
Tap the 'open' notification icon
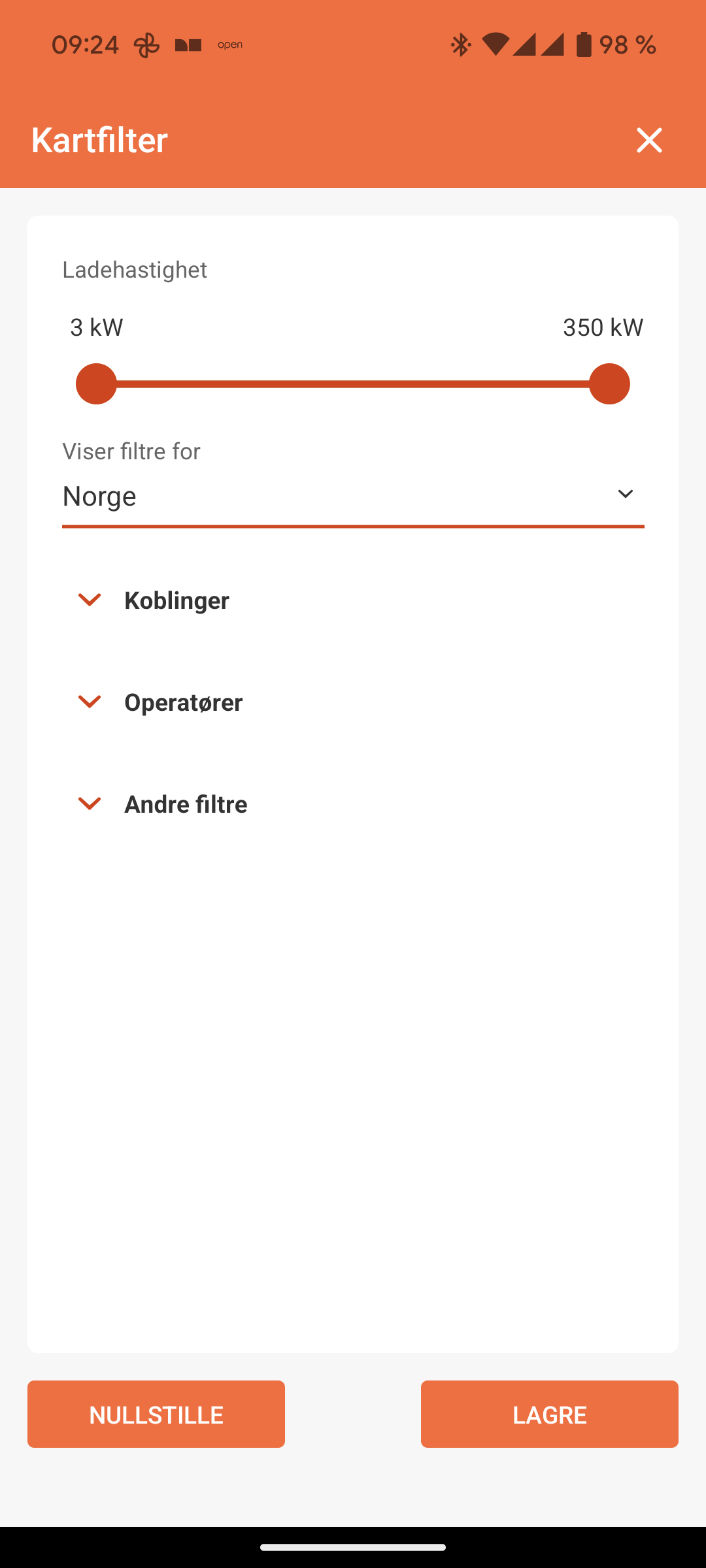(230, 45)
